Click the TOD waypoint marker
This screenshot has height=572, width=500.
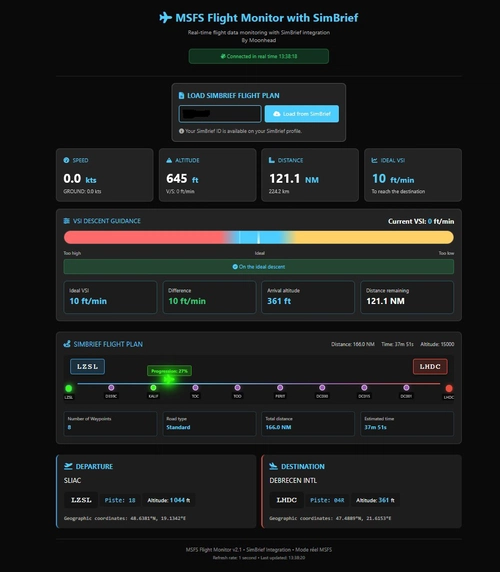click(237, 387)
